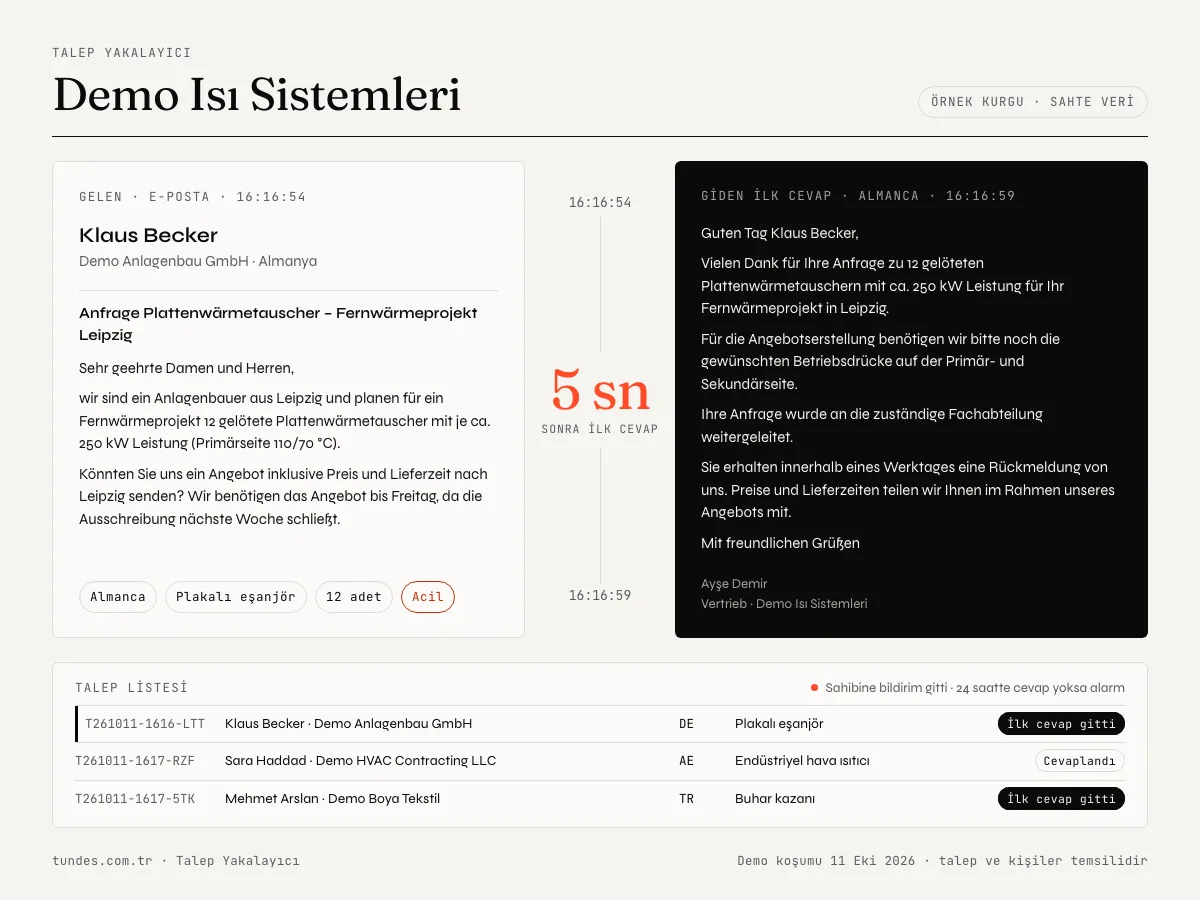Click the Guten Tag Klaus Becker greeting
The width and height of the screenshot is (1200, 900).
point(780,233)
